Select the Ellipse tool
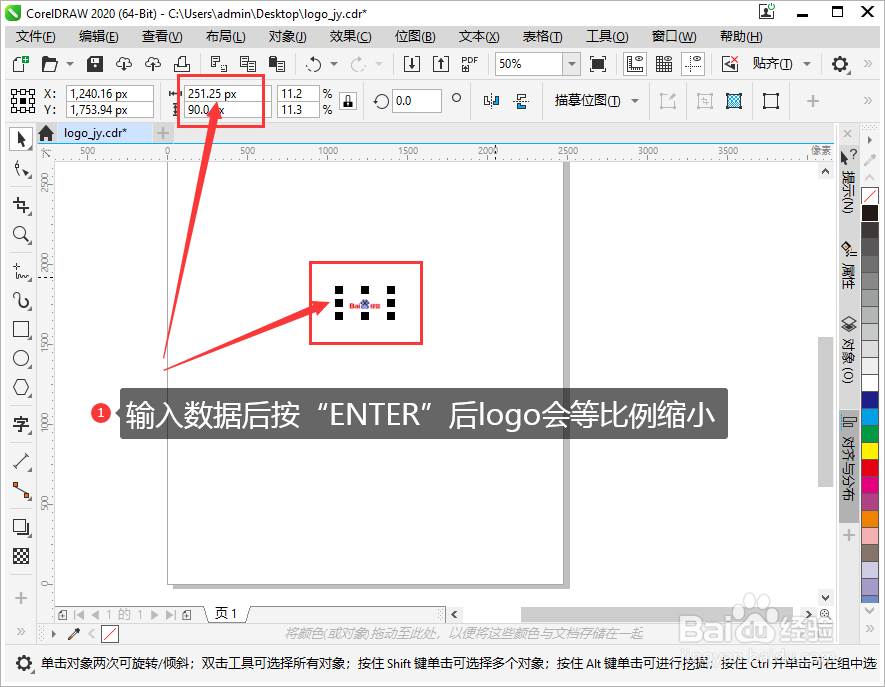Screen dimensions: 885x687 pos(21,358)
